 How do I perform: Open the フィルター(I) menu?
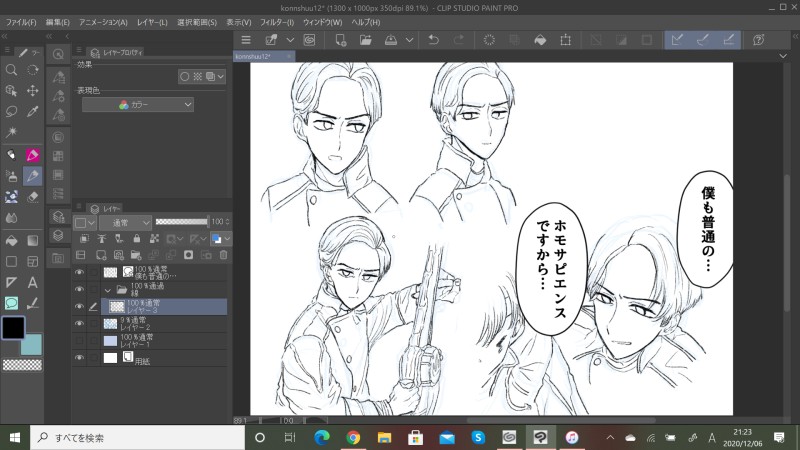(x=277, y=22)
